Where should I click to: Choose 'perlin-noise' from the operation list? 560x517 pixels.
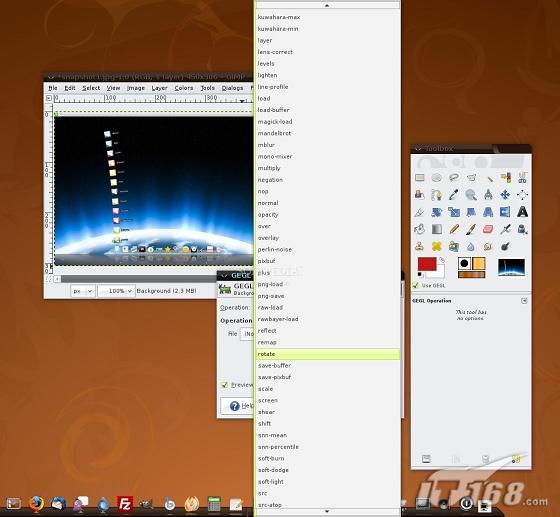click(328, 249)
